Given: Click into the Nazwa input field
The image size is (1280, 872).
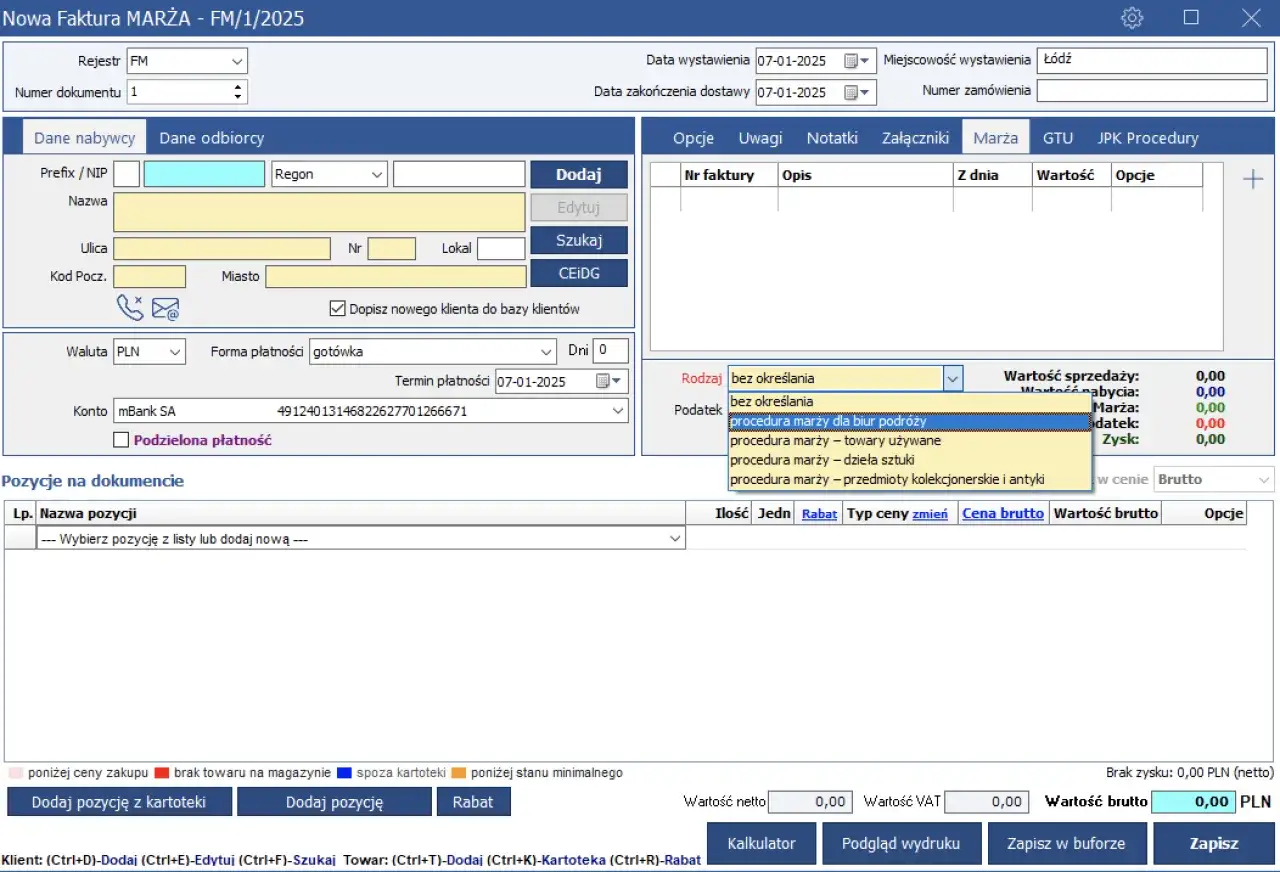Looking at the screenshot, I should [319, 212].
